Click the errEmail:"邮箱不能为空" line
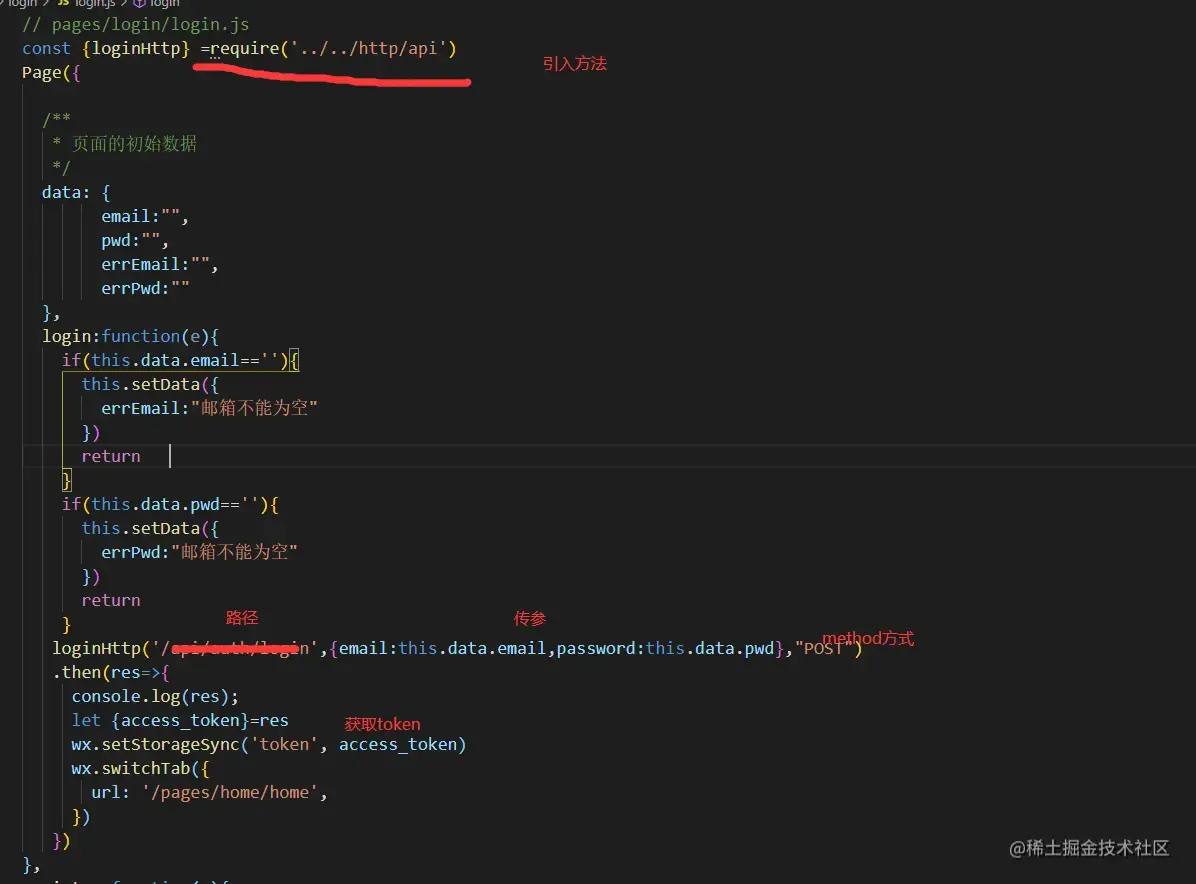This screenshot has width=1196, height=884. tap(209, 408)
